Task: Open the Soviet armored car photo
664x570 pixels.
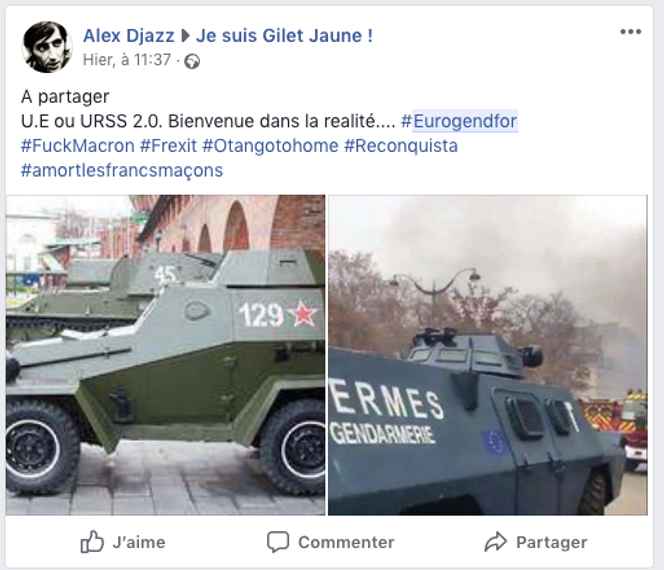Action: (x=166, y=355)
